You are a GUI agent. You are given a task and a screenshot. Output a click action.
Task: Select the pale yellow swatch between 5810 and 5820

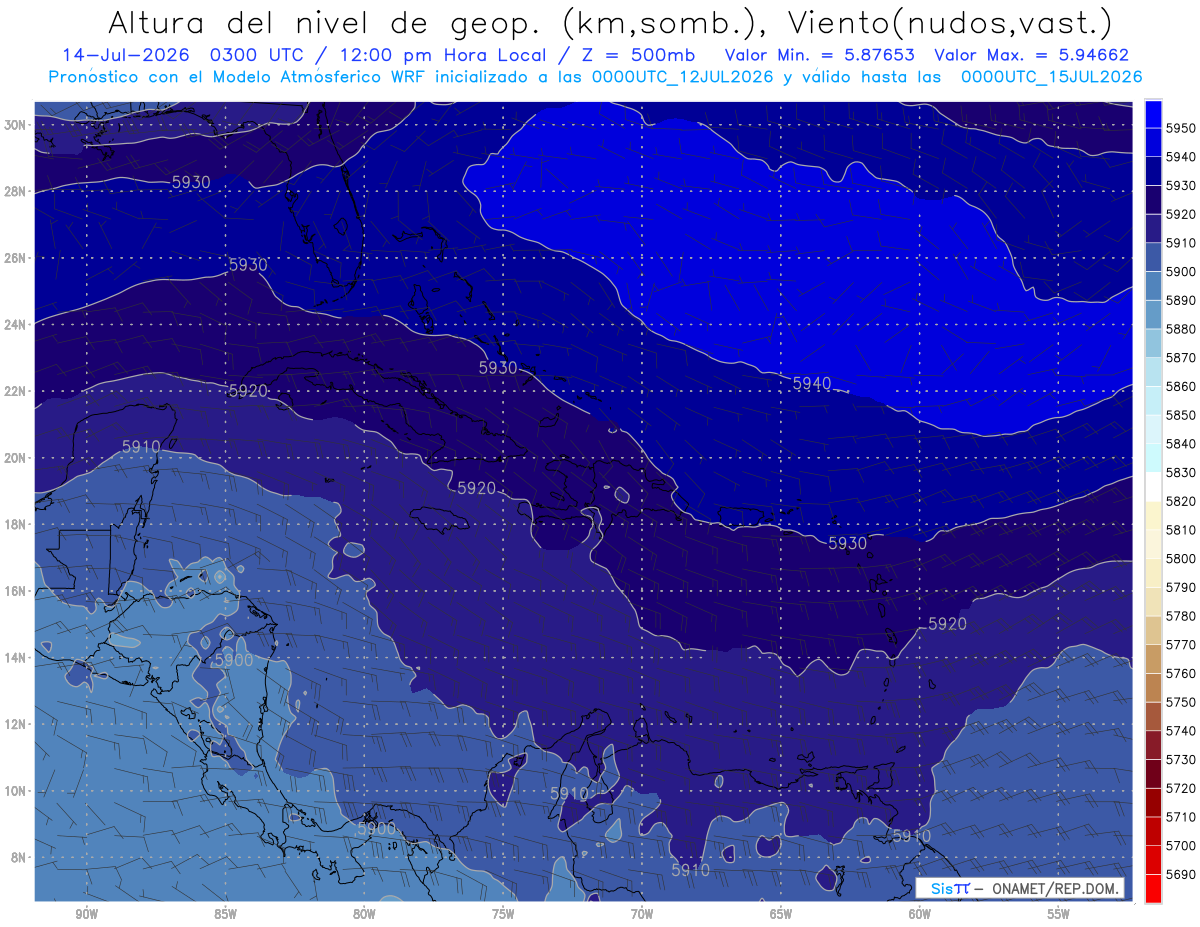click(x=1153, y=515)
